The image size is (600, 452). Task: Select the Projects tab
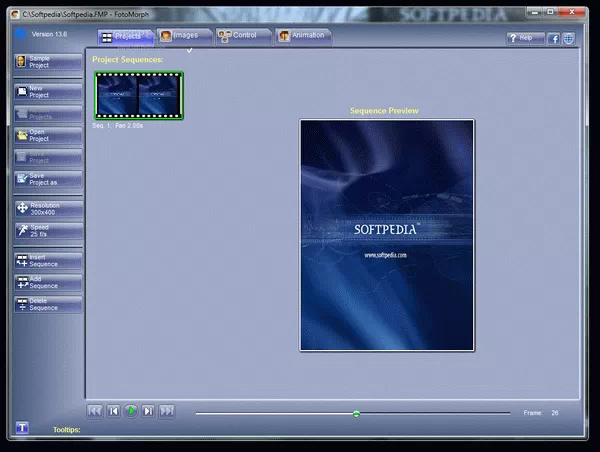click(x=124, y=36)
